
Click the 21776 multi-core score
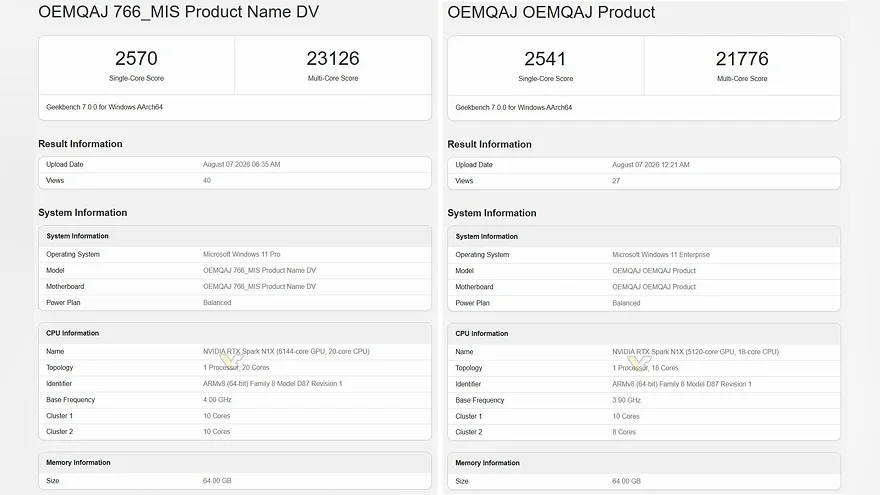coord(742,59)
